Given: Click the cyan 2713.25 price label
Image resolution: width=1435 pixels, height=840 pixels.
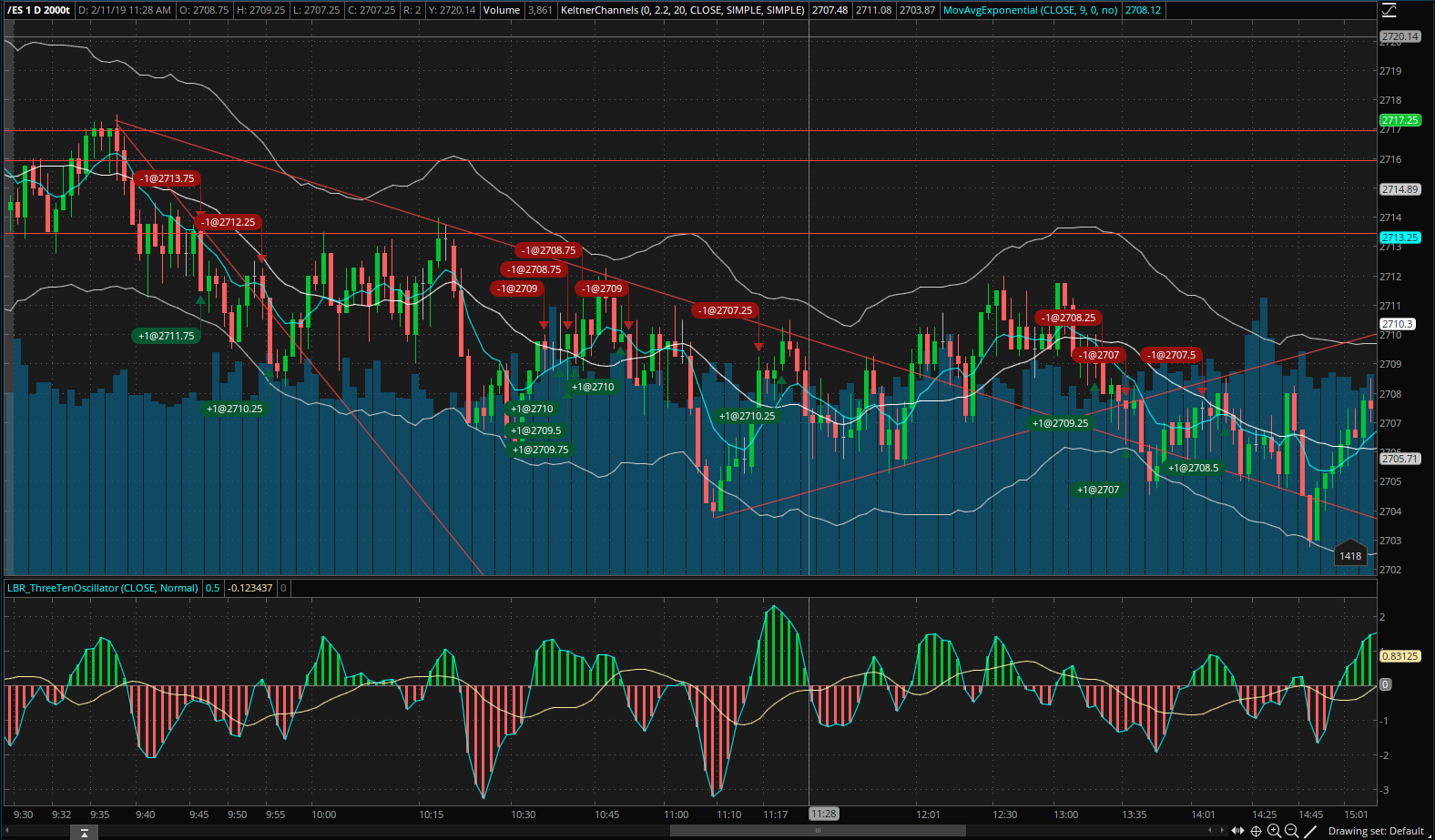Looking at the screenshot, I should pos(1399,238).
